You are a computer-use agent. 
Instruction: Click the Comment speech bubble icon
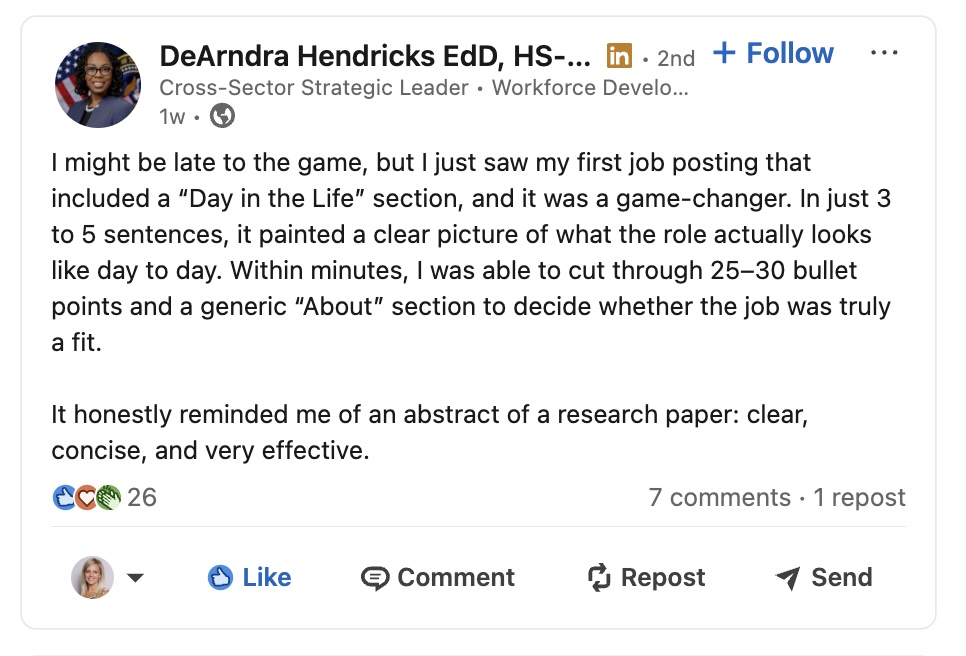point(375,578)
